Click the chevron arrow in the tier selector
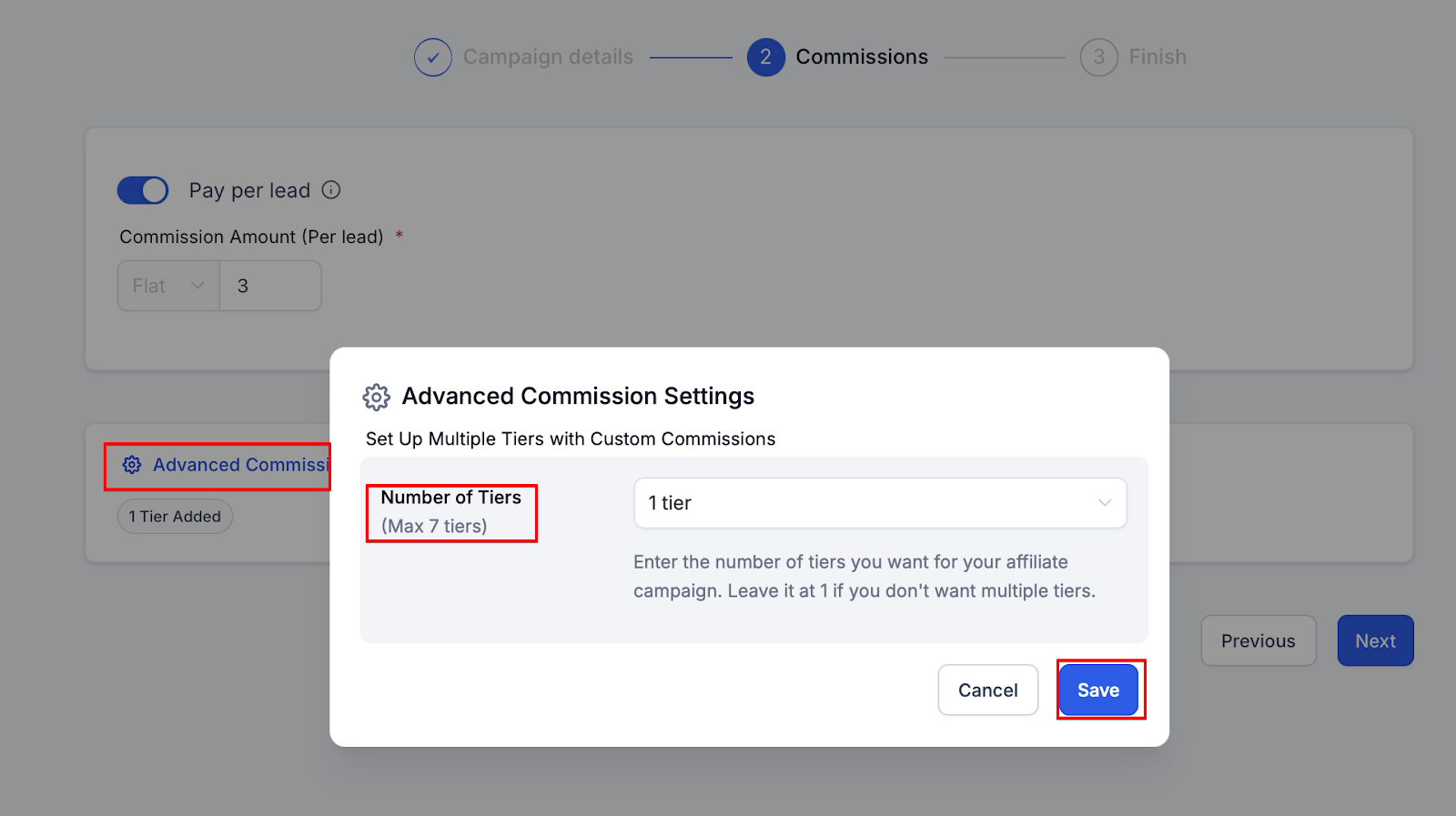The height and width of the screenshot is (816, 1456). [x=1105, y=503]
